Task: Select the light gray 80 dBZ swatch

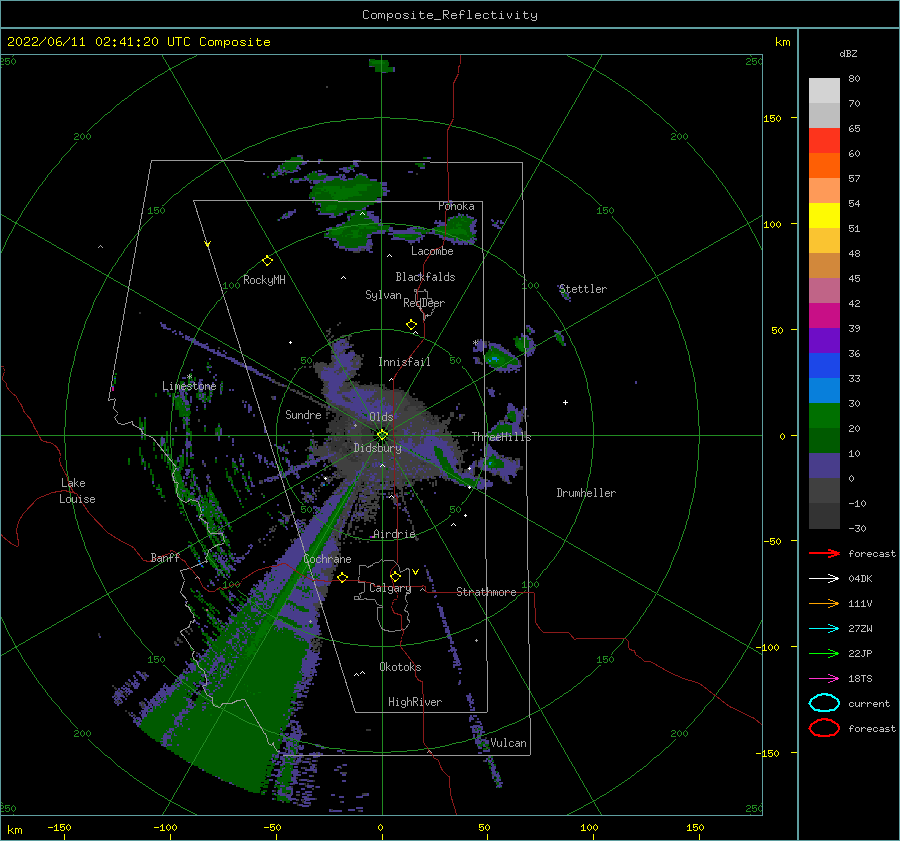Action: [824, 90]
